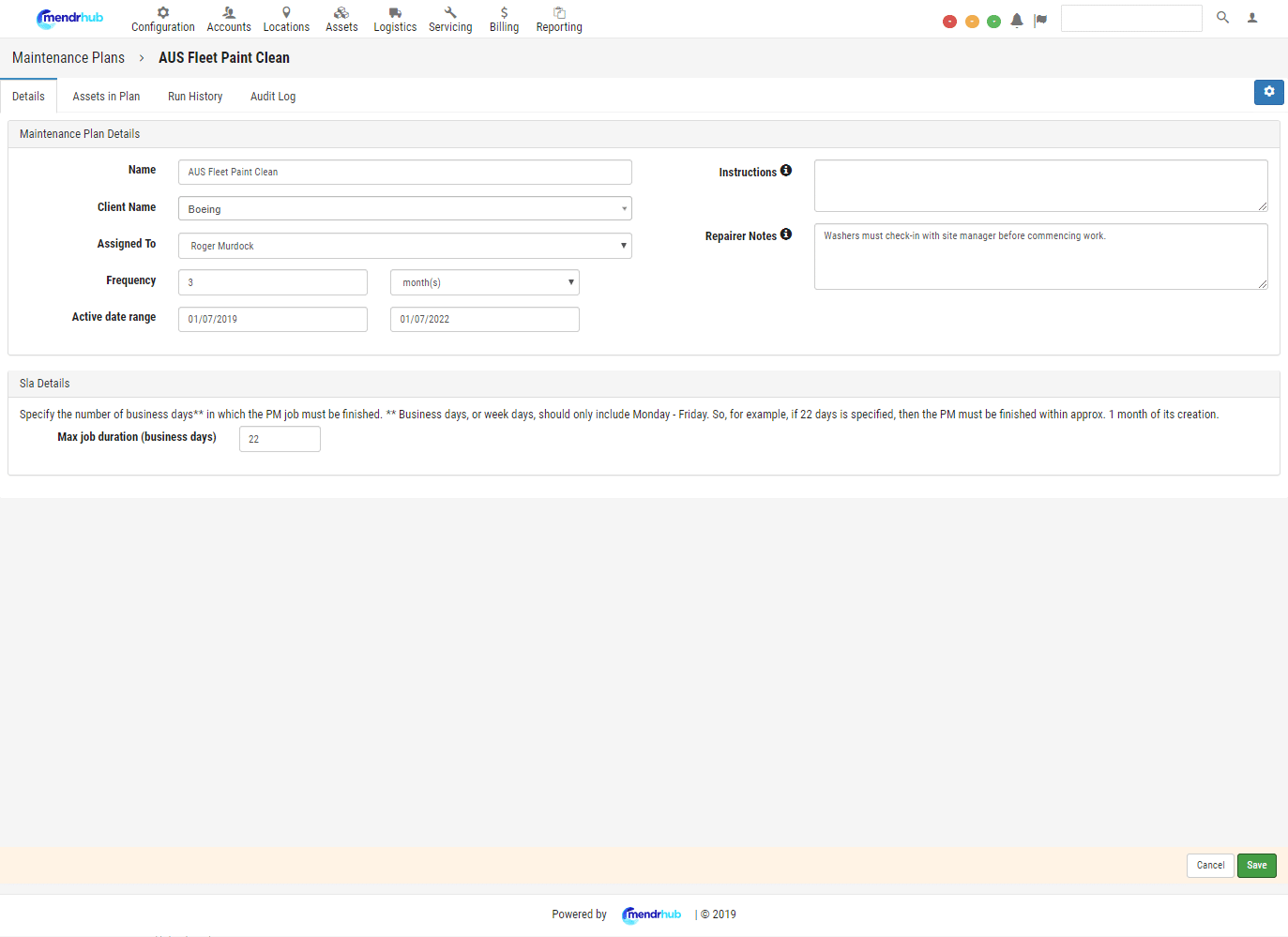Switch to the Run History tab

[194, 96]
